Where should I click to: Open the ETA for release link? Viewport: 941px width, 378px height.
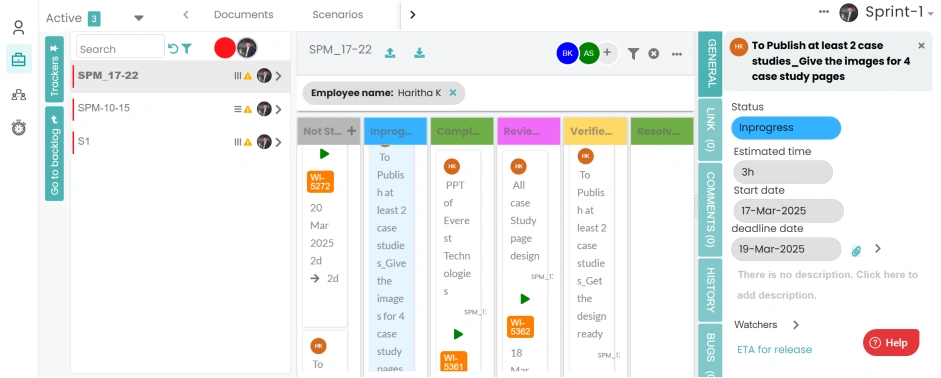[774, 349]
